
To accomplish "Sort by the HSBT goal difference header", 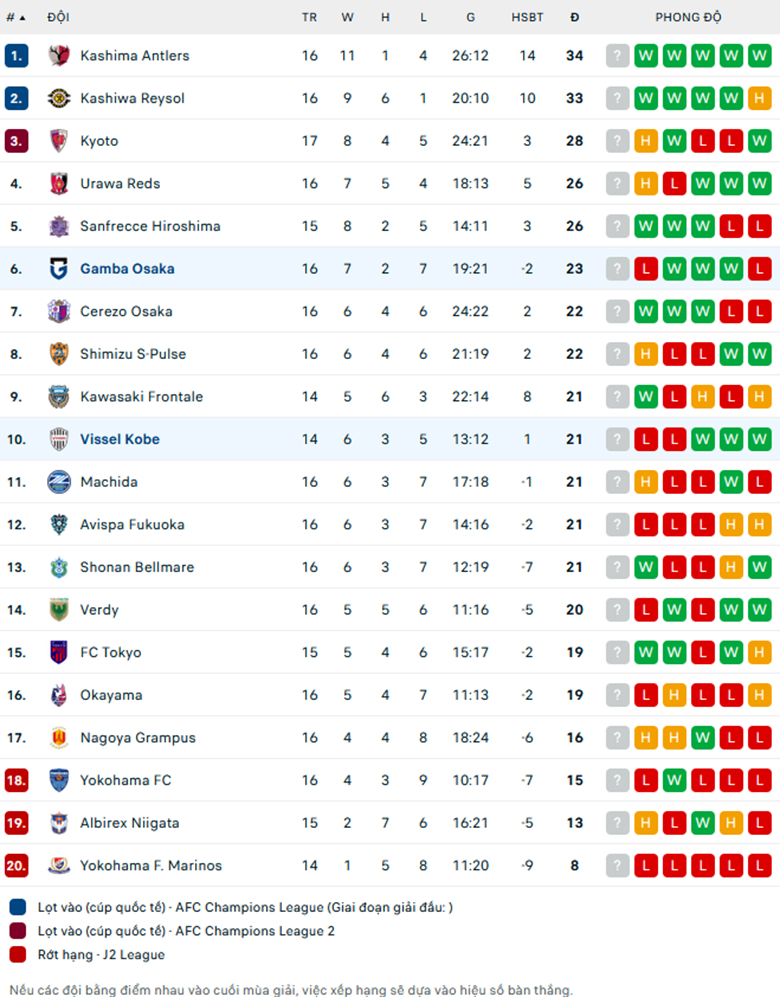I will tap(528, 17).
